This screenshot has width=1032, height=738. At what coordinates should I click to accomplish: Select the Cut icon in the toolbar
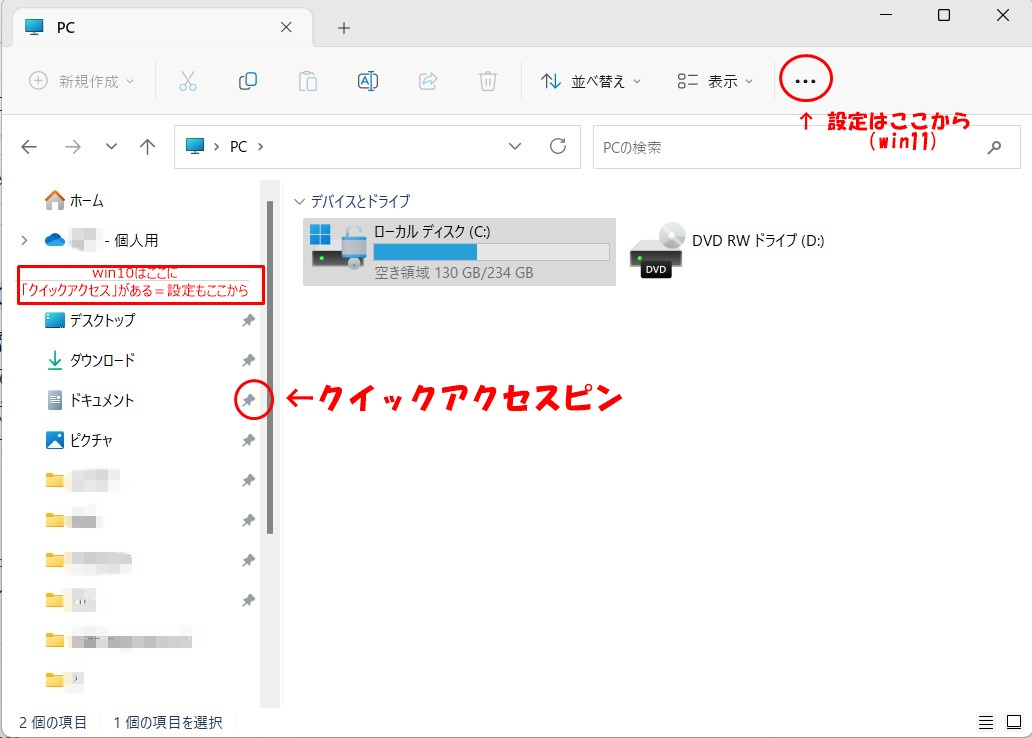pos(188,80)
